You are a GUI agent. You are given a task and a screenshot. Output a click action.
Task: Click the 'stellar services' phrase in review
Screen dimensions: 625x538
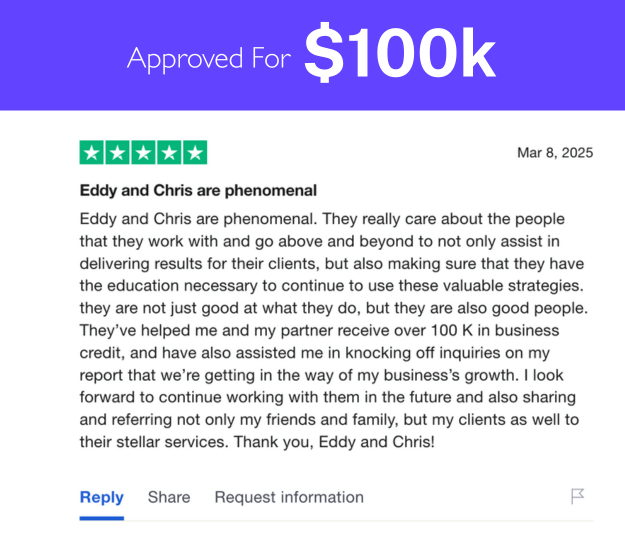[171, 442]
